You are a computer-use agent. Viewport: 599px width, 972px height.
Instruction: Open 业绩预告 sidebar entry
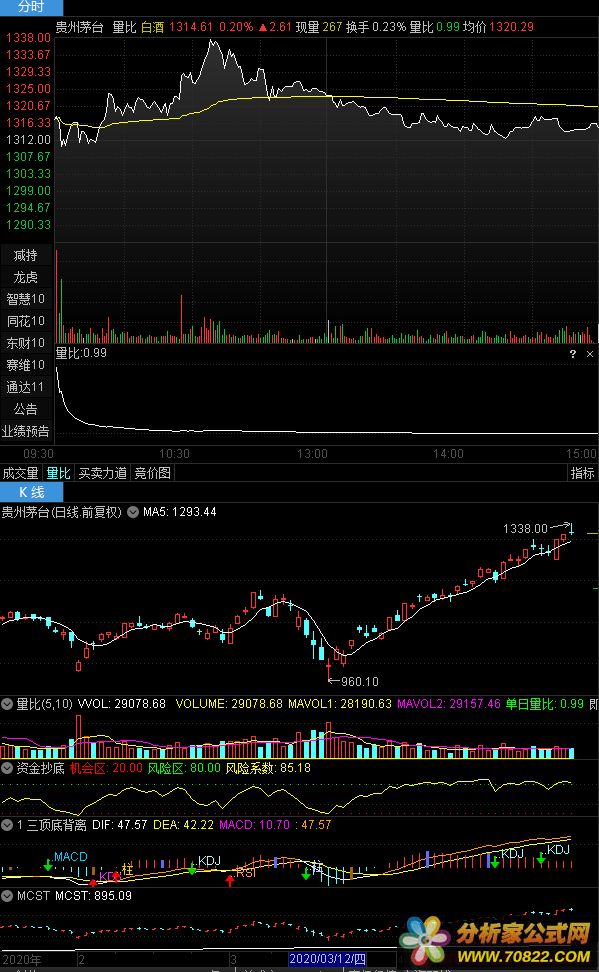click(x=25, y=431)
